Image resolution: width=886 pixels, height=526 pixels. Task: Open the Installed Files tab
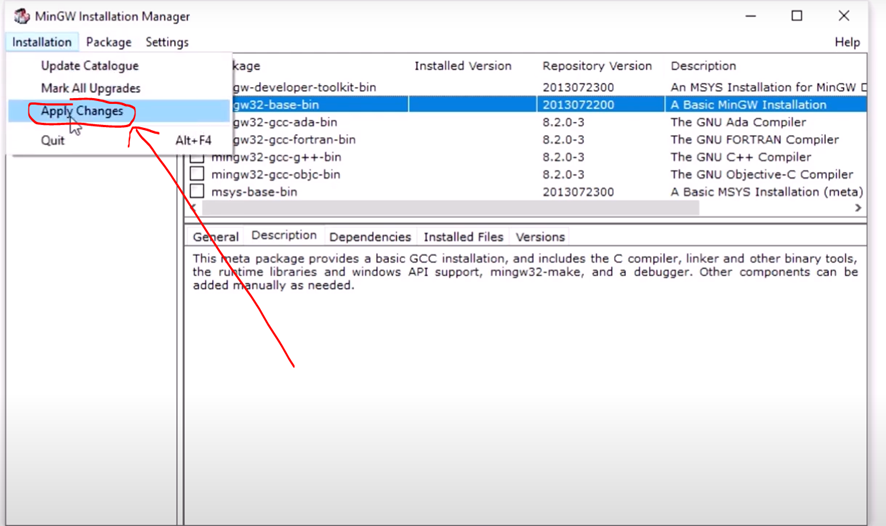pos(463,237)
